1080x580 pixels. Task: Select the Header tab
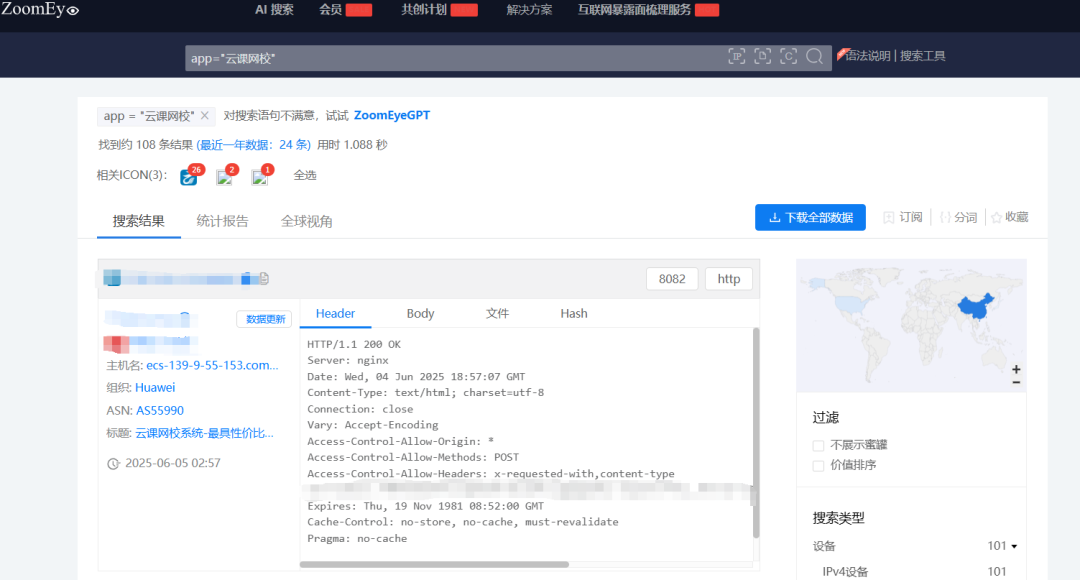coord(335,313)
